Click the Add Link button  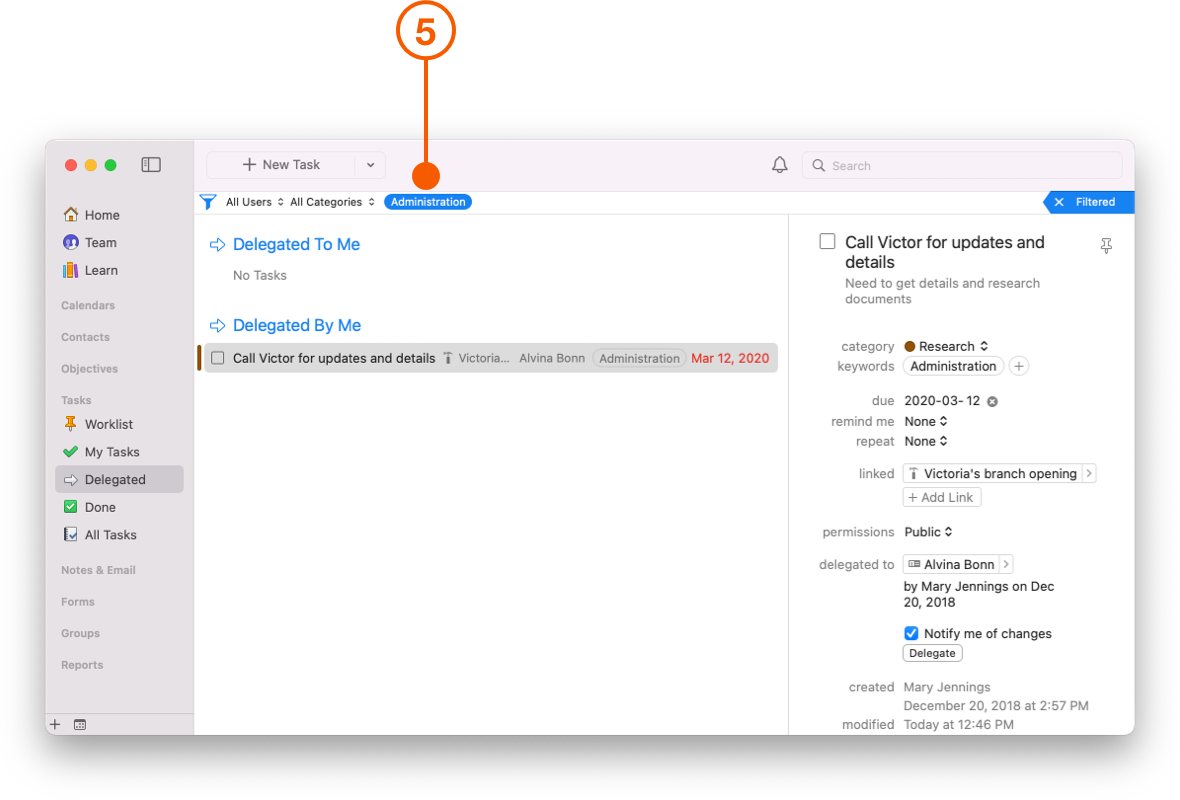click(x=942, y=498)
